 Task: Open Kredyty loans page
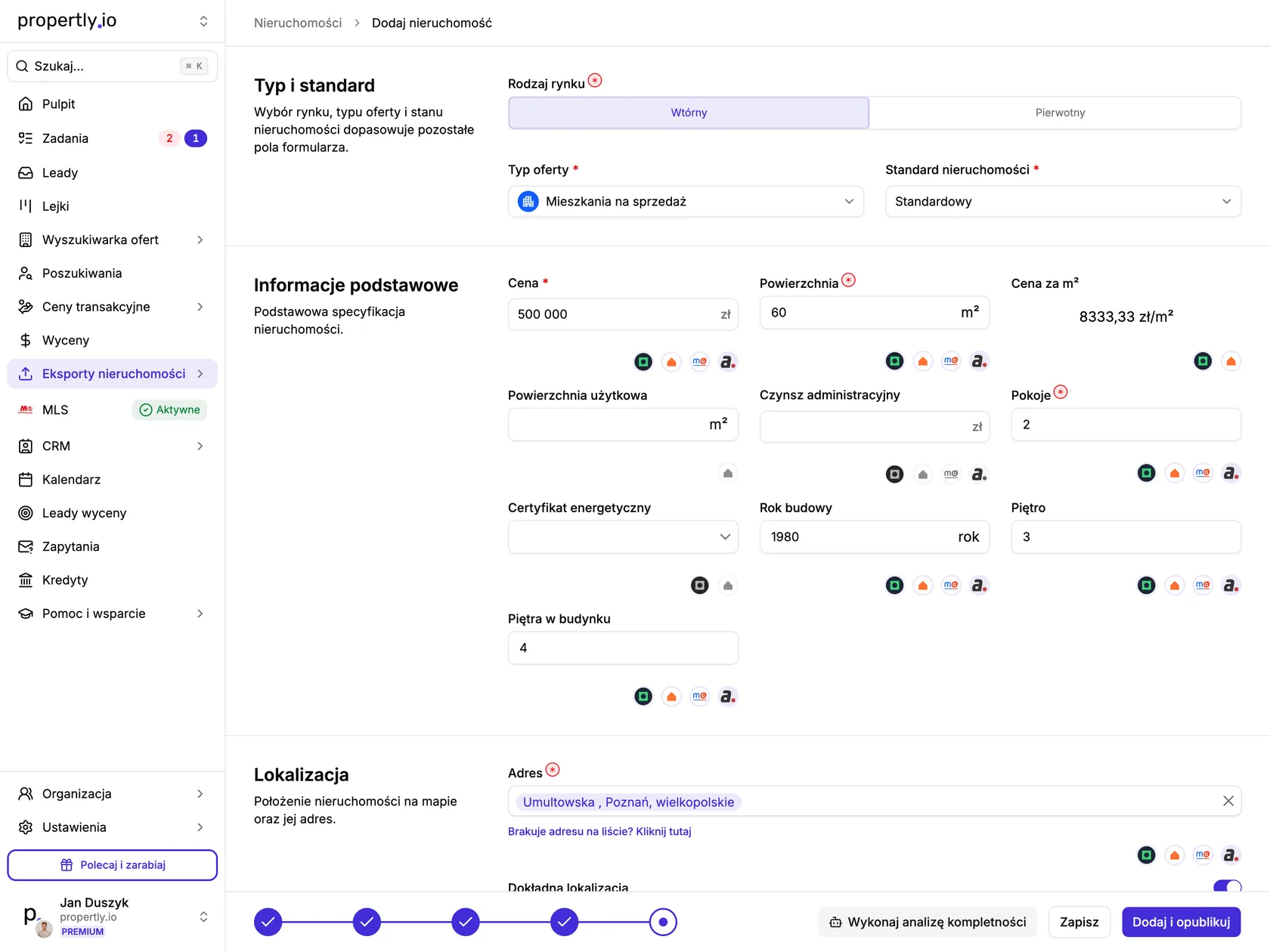112,580
